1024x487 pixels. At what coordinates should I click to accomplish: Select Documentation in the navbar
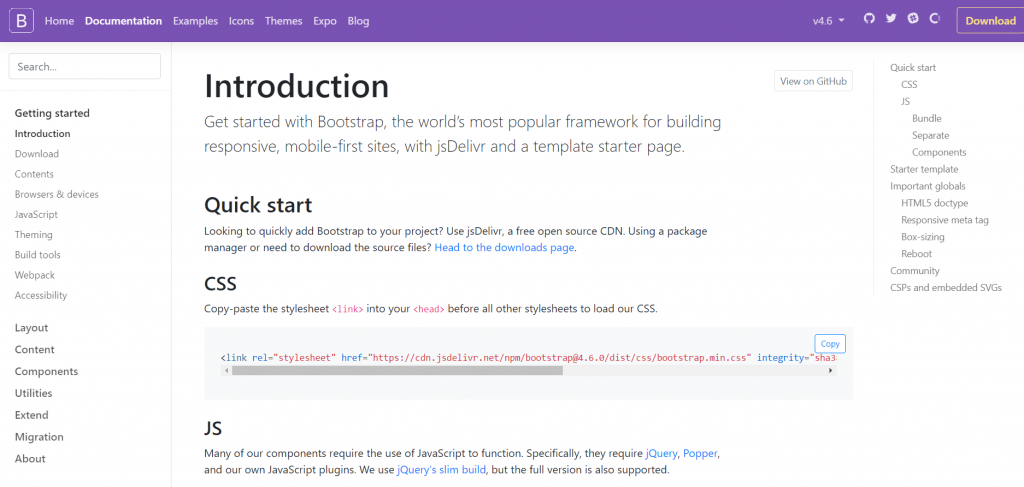(x=123, y=21)
